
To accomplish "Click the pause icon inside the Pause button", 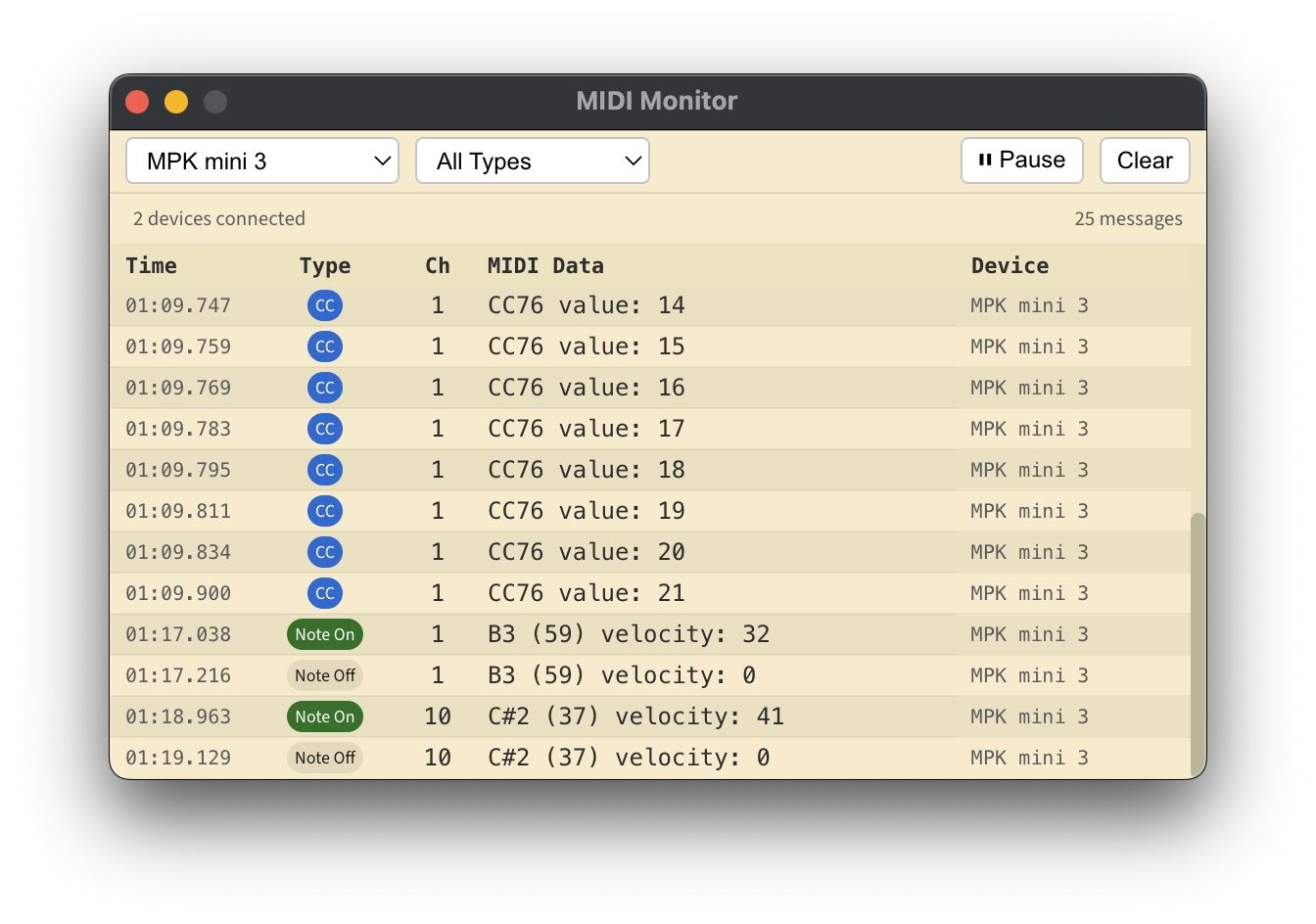I will 985,160.
